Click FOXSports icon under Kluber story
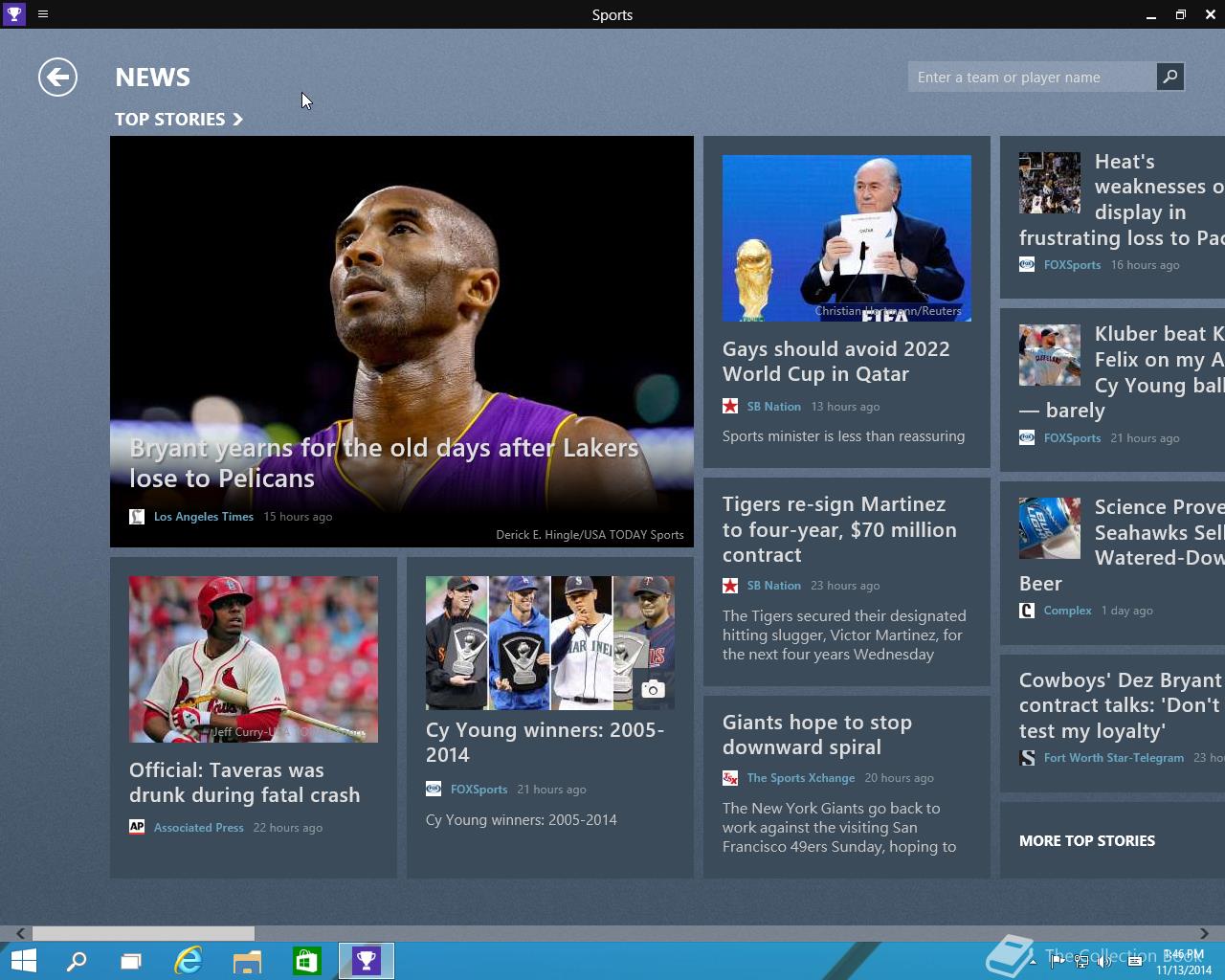1225x980 pixels. pos(1027,438)
